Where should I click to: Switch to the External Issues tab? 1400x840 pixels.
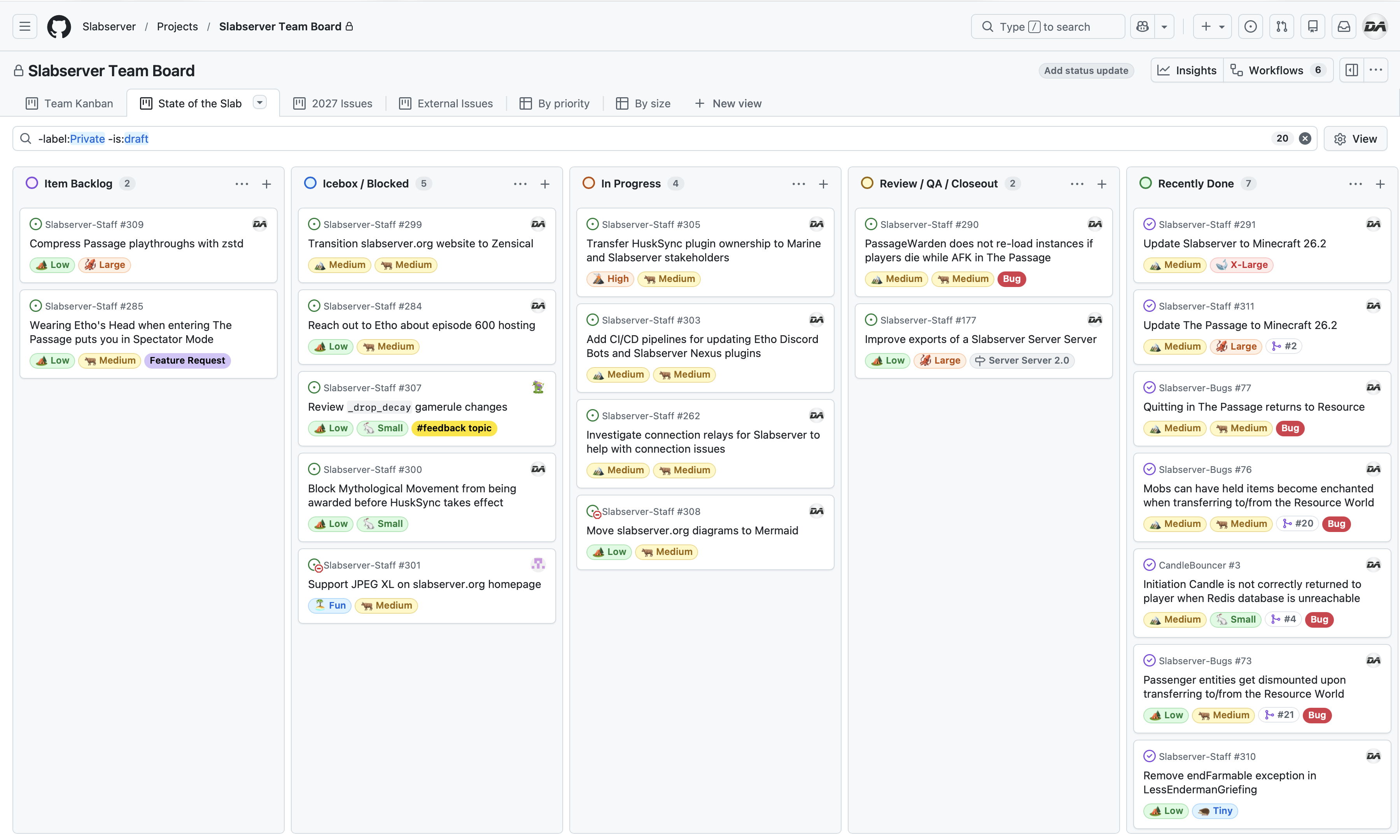(x=446, y=103)
